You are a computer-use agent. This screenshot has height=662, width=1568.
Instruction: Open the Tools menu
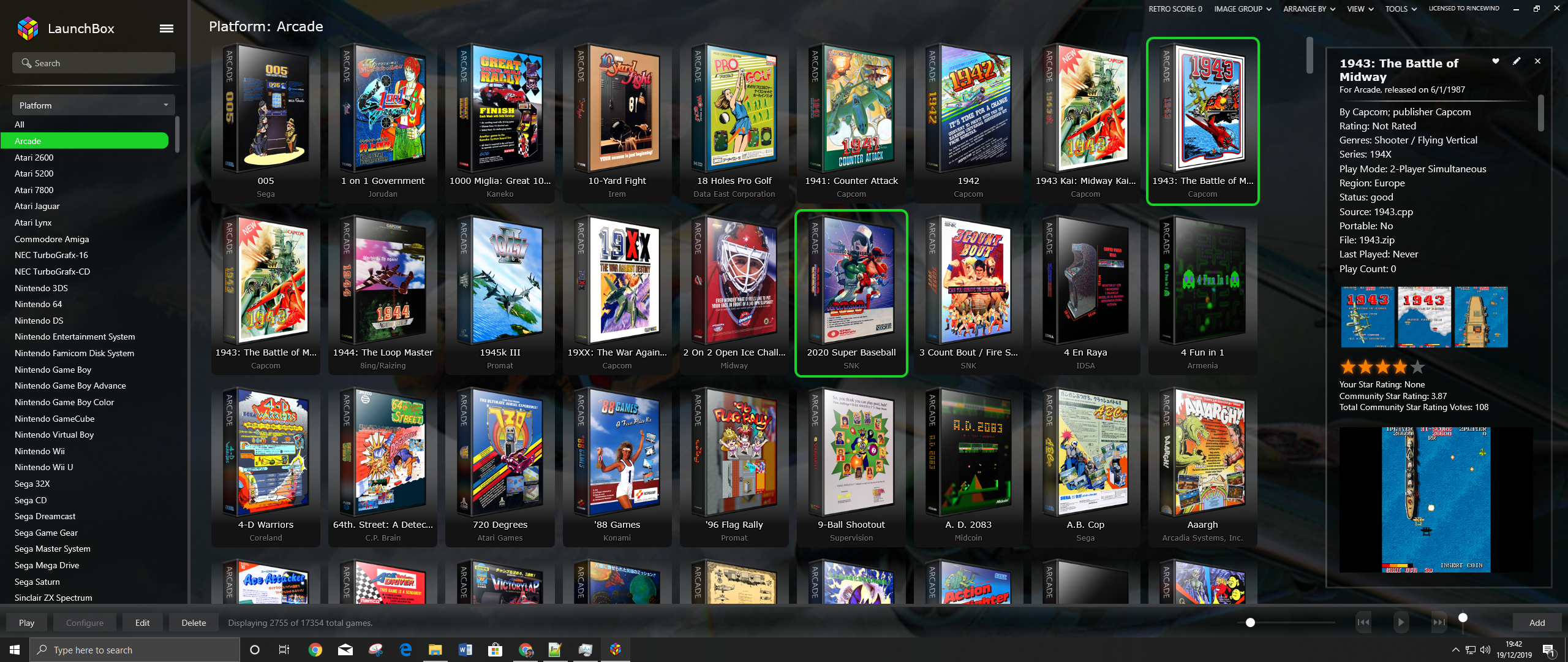pyautogui.click(x=1401, y=9)
